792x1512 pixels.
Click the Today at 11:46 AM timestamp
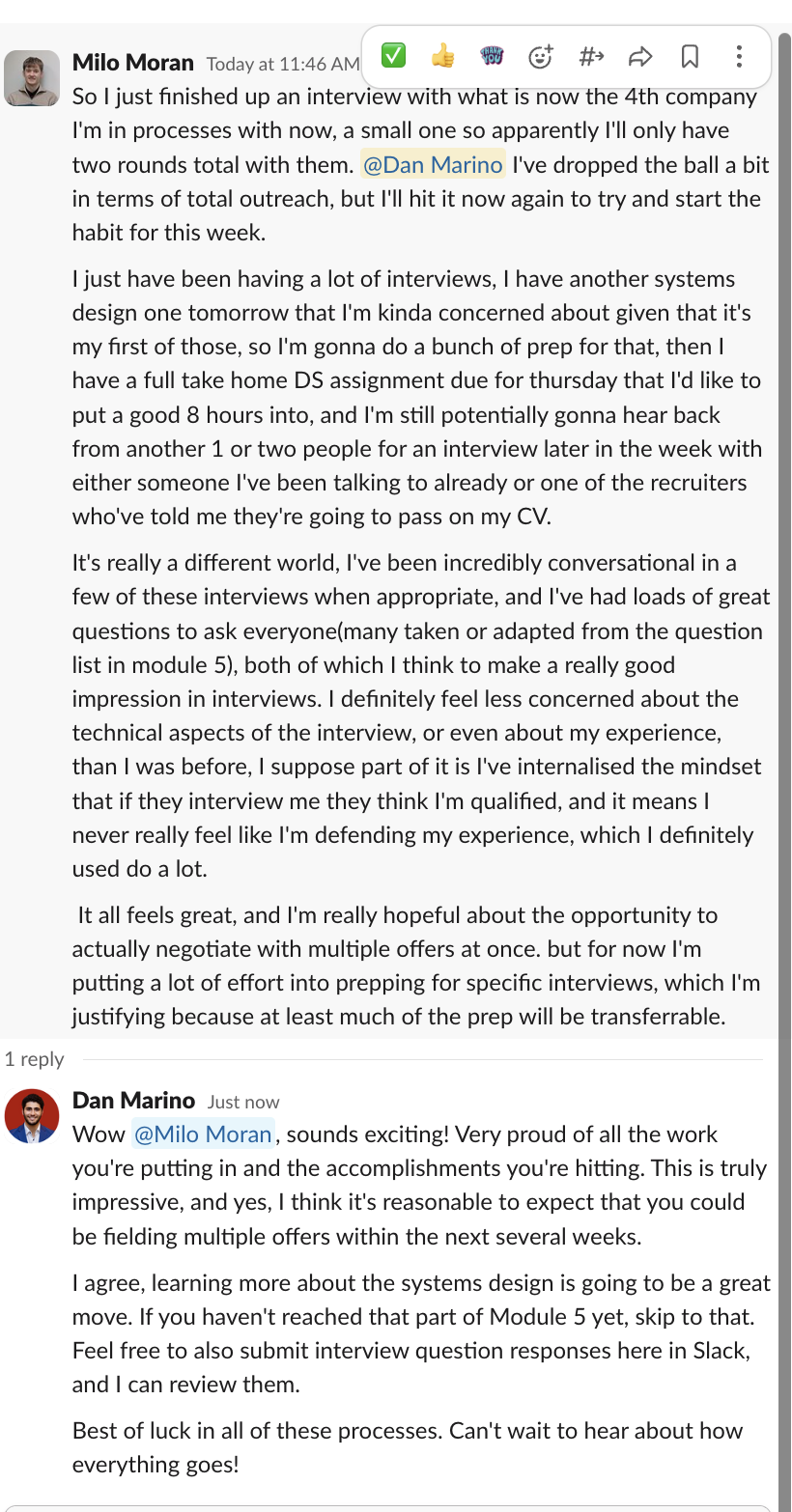coord(282,65)
